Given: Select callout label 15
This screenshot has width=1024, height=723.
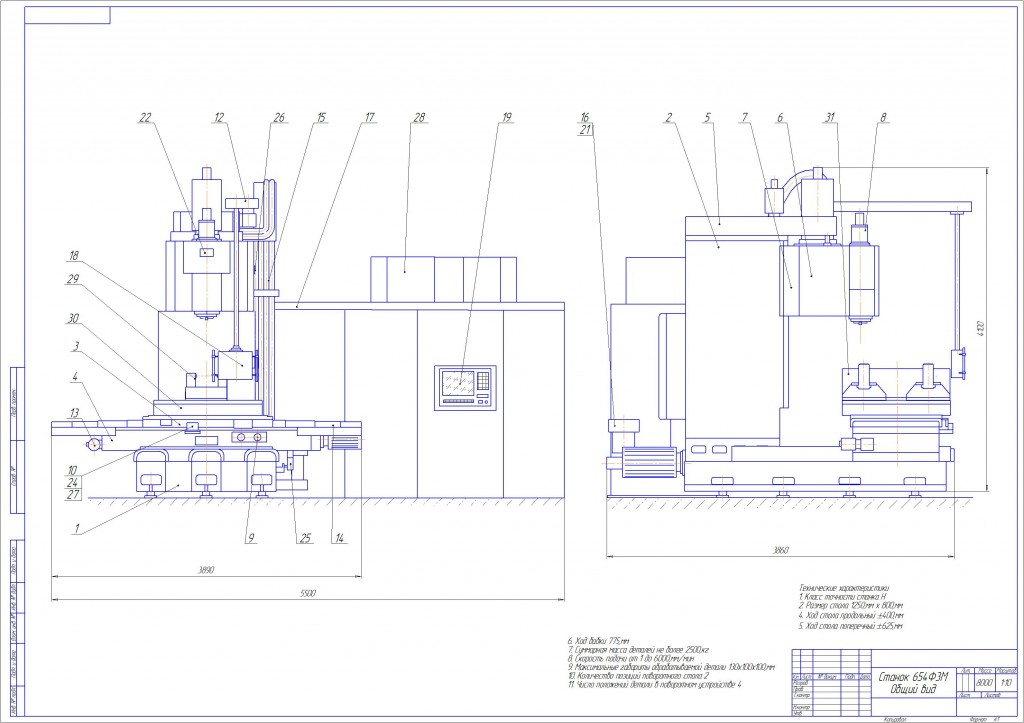Looking at the screenshot, I should coord(321,118).
